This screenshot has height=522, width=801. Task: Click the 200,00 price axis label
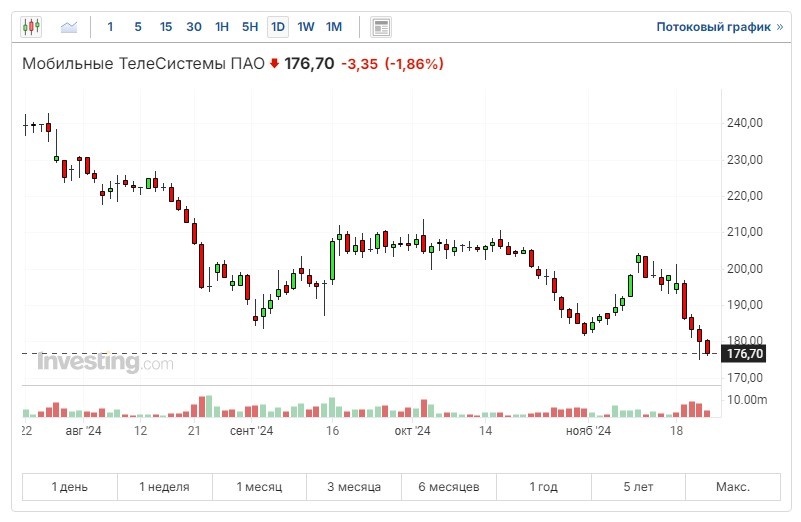pyautogui.click(x=744, y=269)
